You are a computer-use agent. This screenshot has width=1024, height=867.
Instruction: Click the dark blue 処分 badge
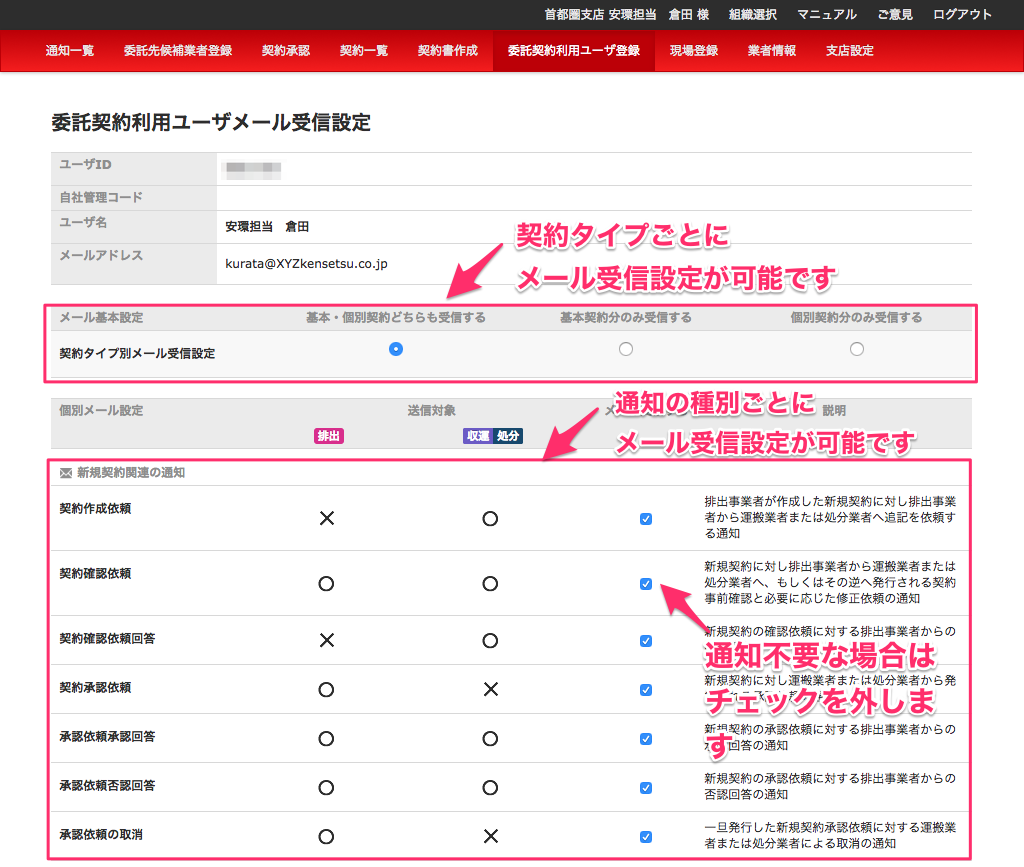(x=508, y=436)
